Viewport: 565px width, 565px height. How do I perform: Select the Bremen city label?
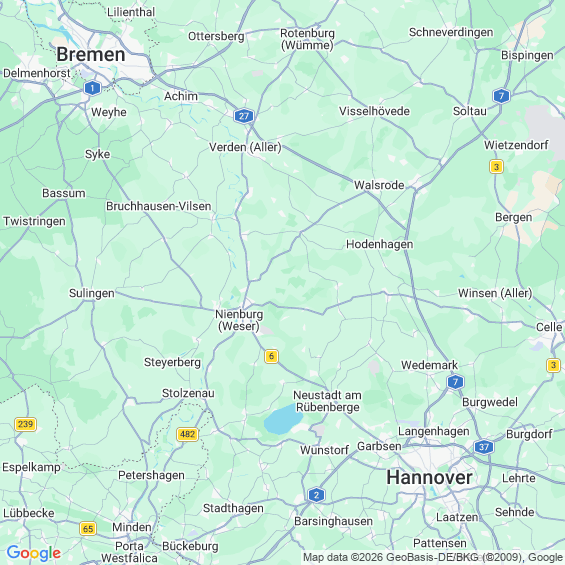click(91, 54)
